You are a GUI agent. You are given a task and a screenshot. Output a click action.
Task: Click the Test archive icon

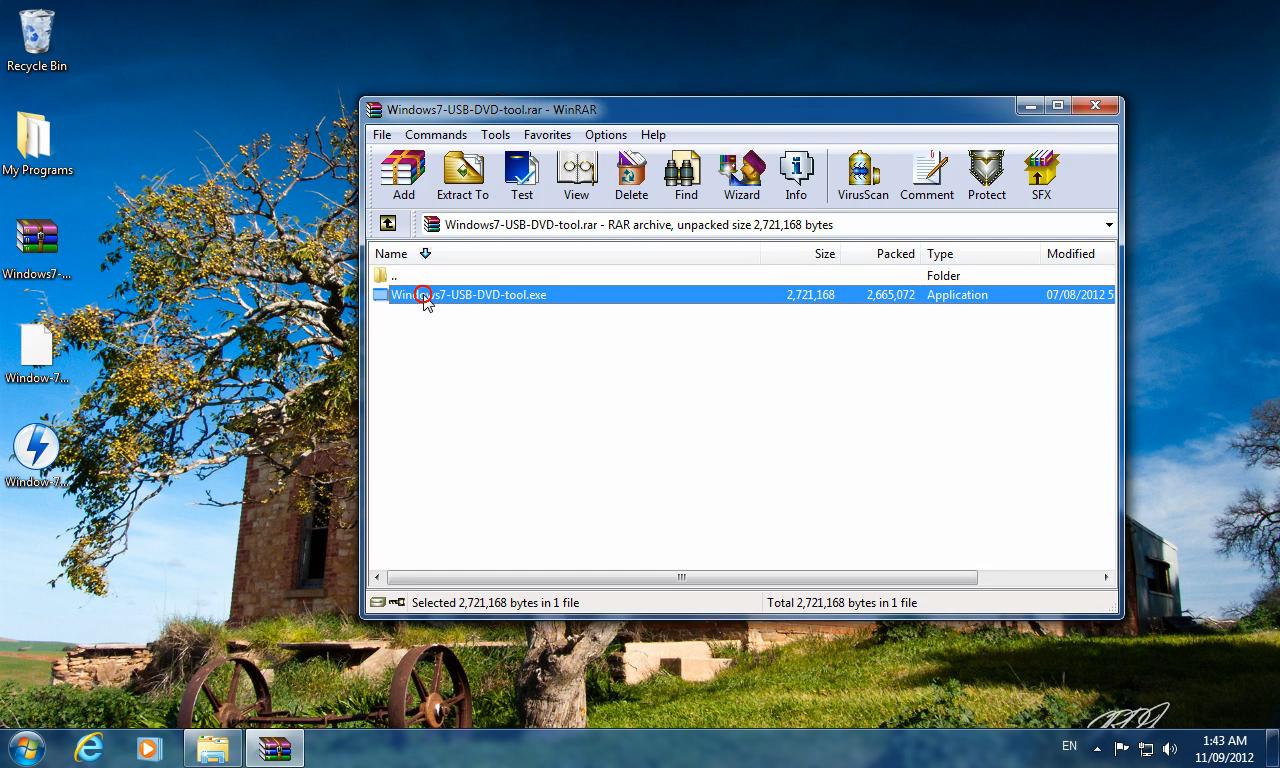521,175
